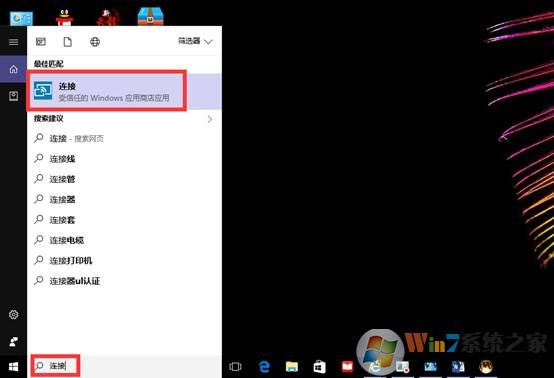Image resolution: width=554 pixels, height=378 pixels.
Task: Click the 连接 app cast icon
Action: tap(43, 91)
